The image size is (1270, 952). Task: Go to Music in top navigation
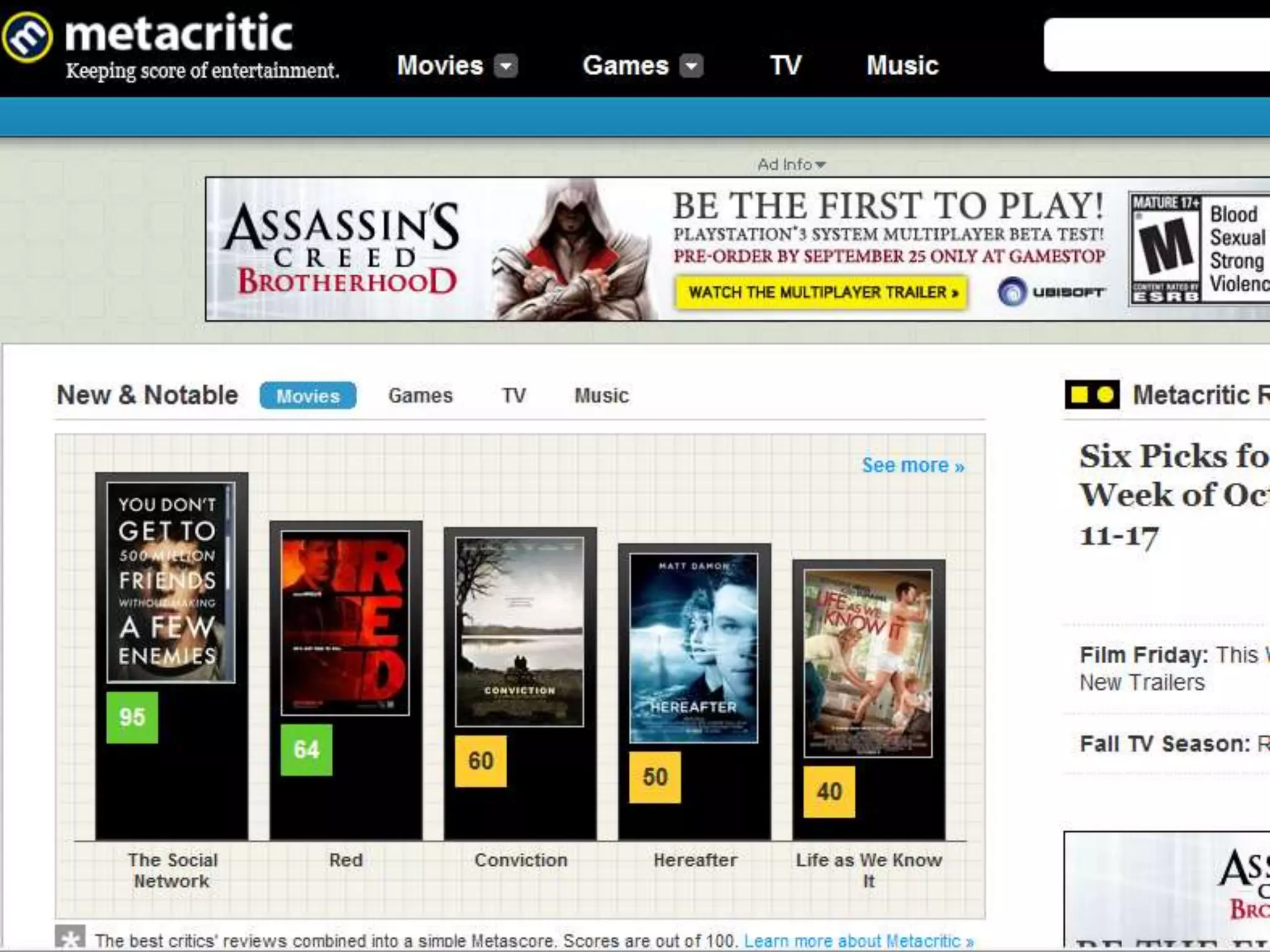pyautogui.click(x=902, y=66)
